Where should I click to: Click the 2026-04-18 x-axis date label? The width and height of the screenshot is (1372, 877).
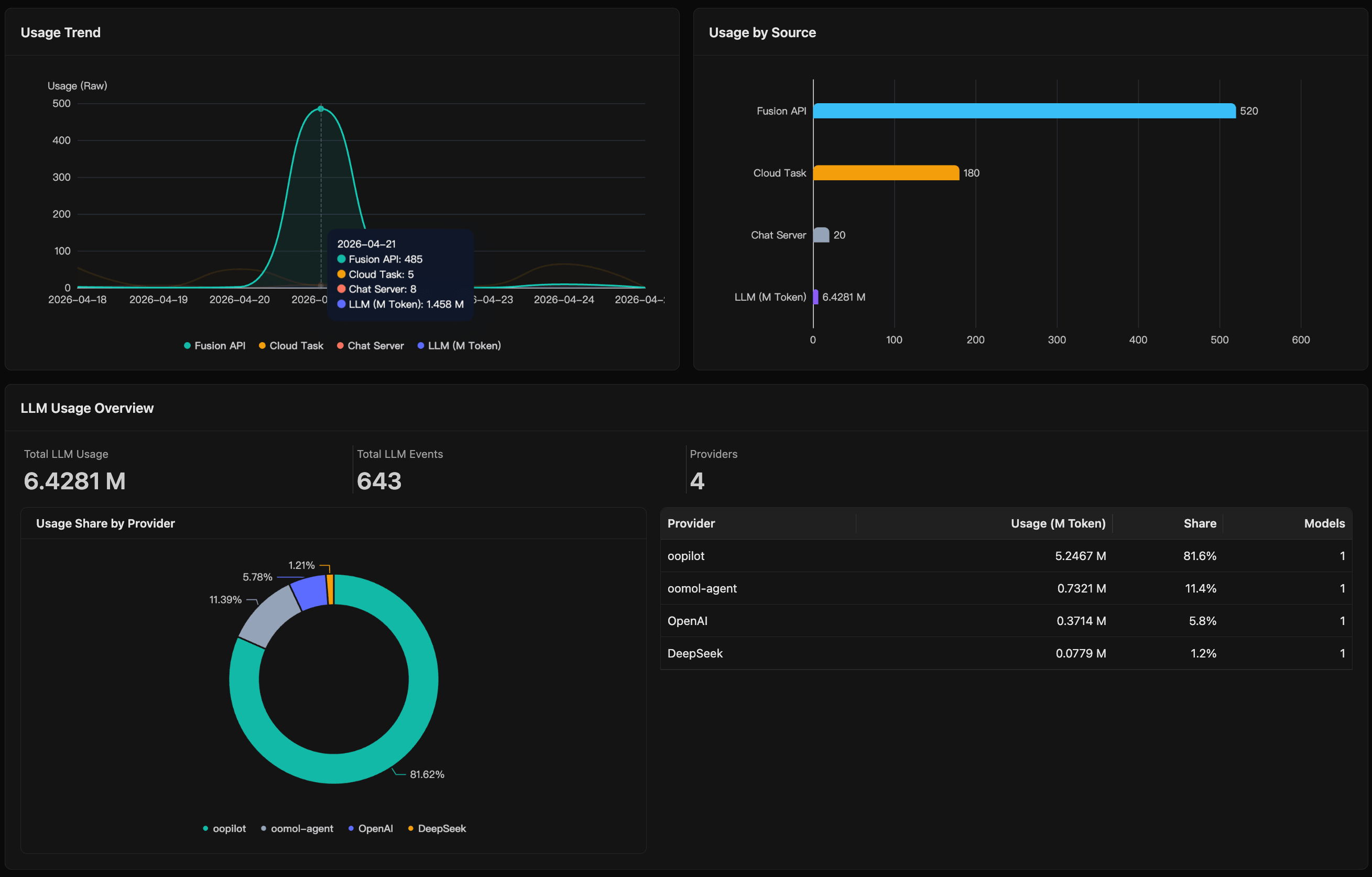(x=78, y=300)
